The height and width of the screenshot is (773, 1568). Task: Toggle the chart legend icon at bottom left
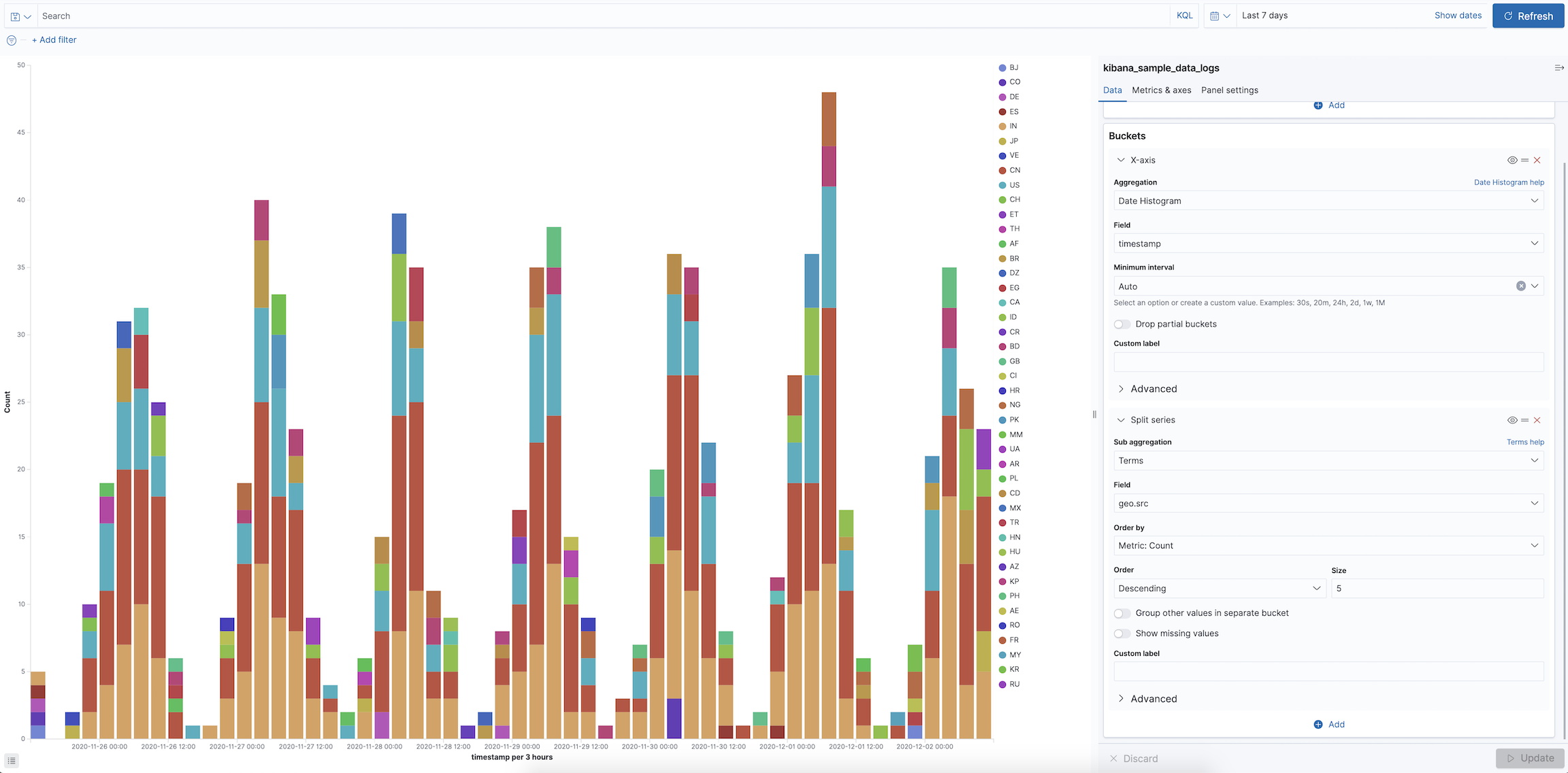tap(11, 760)
